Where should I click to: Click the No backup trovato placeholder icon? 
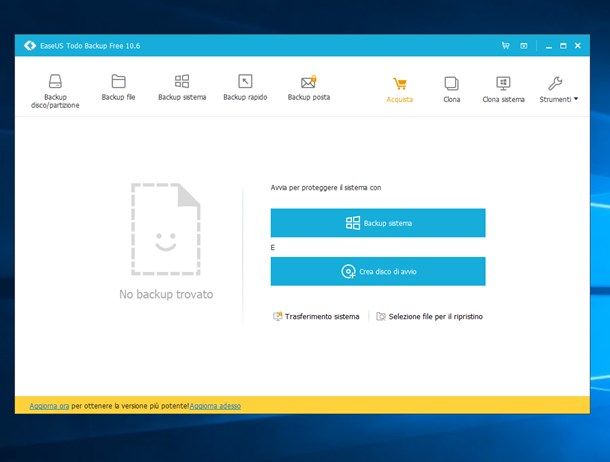[166, 229]
